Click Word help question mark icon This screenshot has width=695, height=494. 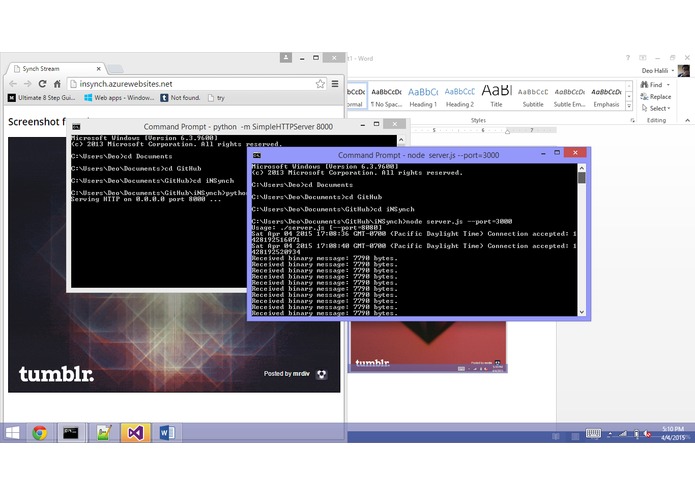628,58
